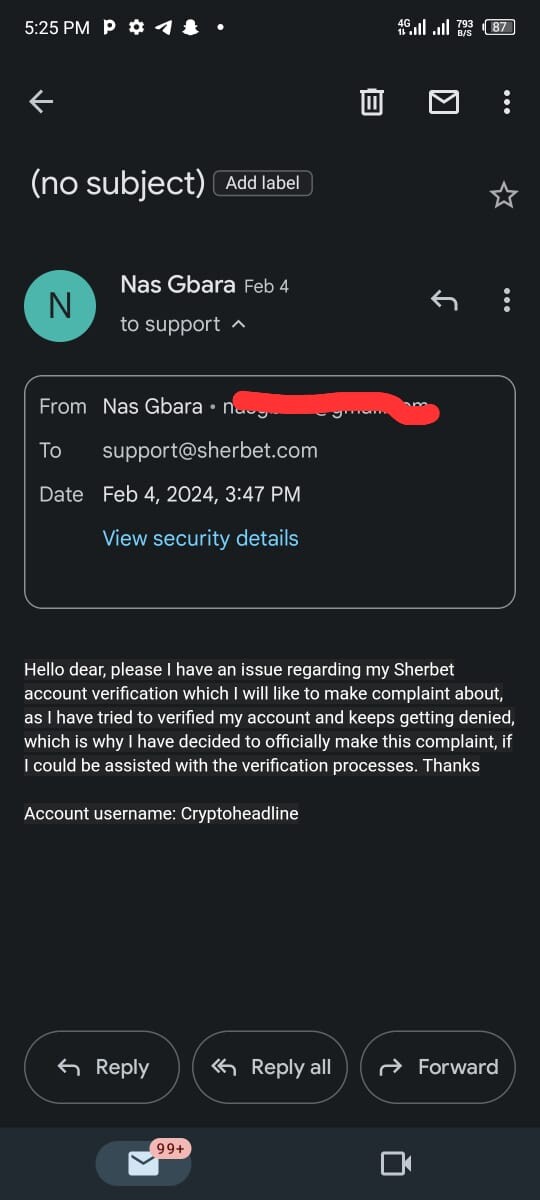This screenshot has width=540, height=1200.
Task: Open View security details link
Action: pos(200,538)
